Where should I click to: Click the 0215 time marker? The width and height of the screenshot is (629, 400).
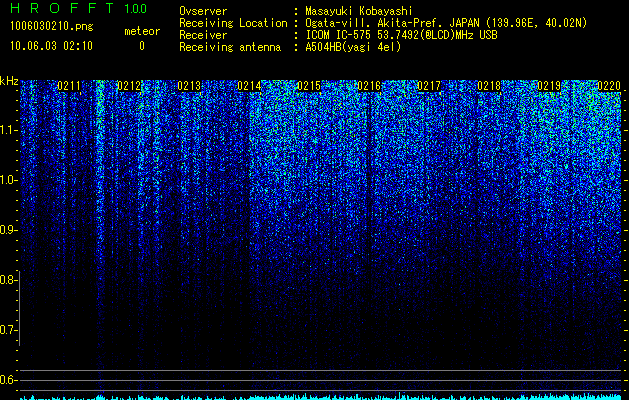pyautogui.click(x=309, y=86)
